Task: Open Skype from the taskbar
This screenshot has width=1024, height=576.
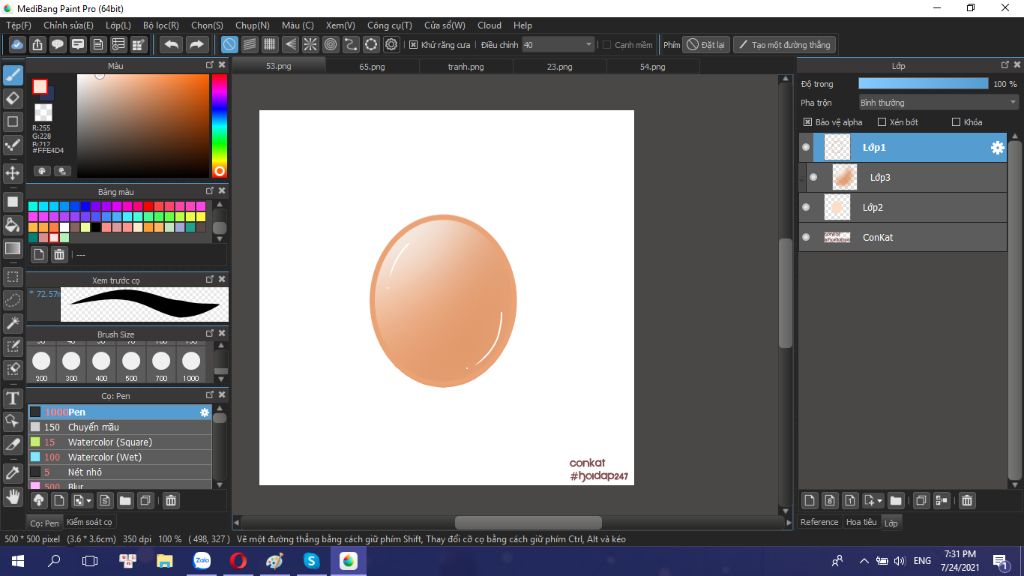Action: [x=312, y=561]
